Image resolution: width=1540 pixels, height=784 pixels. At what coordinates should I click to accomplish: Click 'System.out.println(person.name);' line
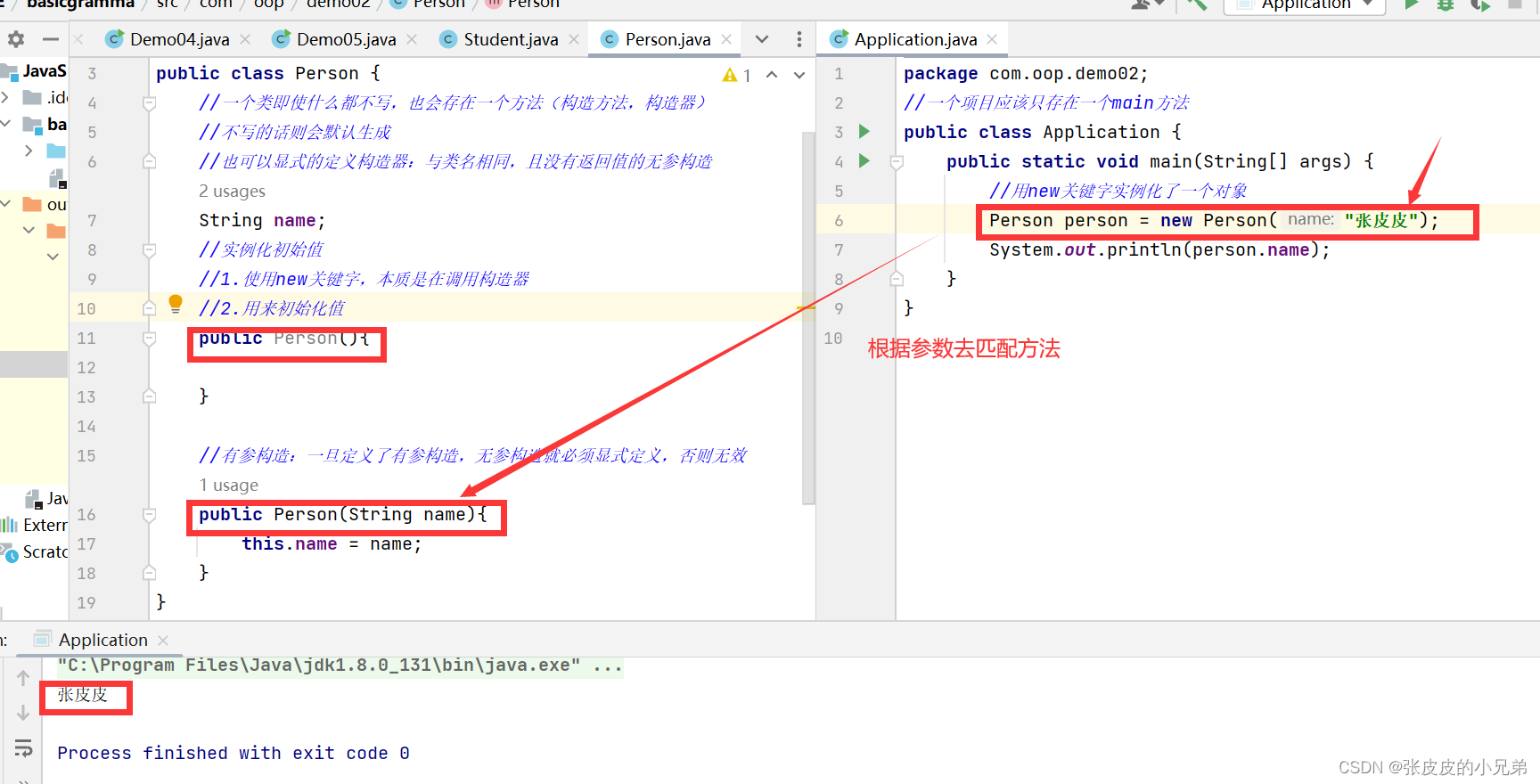pos(1159,250)
